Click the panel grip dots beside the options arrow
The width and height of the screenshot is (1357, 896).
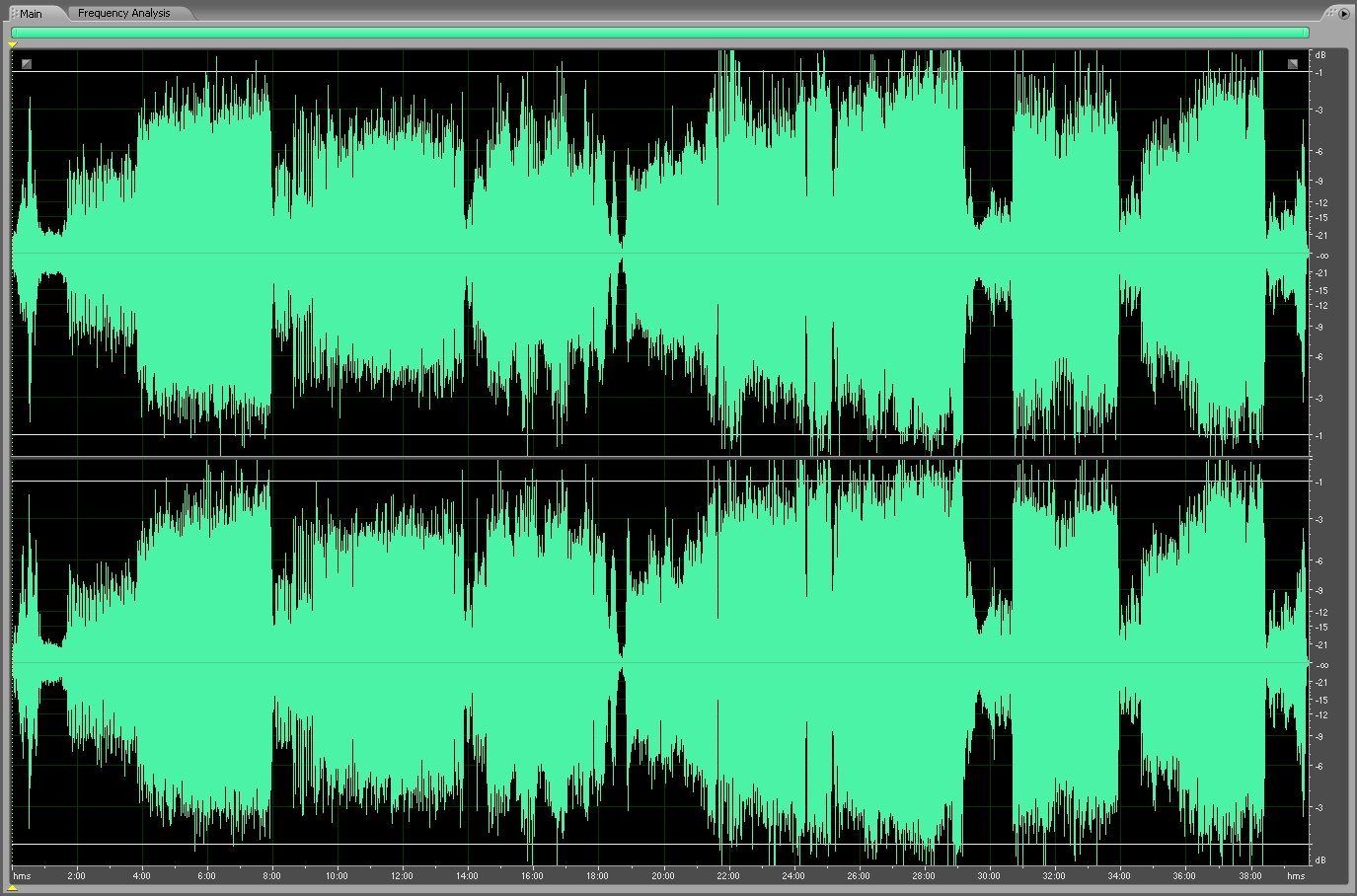click(1331, 13)
